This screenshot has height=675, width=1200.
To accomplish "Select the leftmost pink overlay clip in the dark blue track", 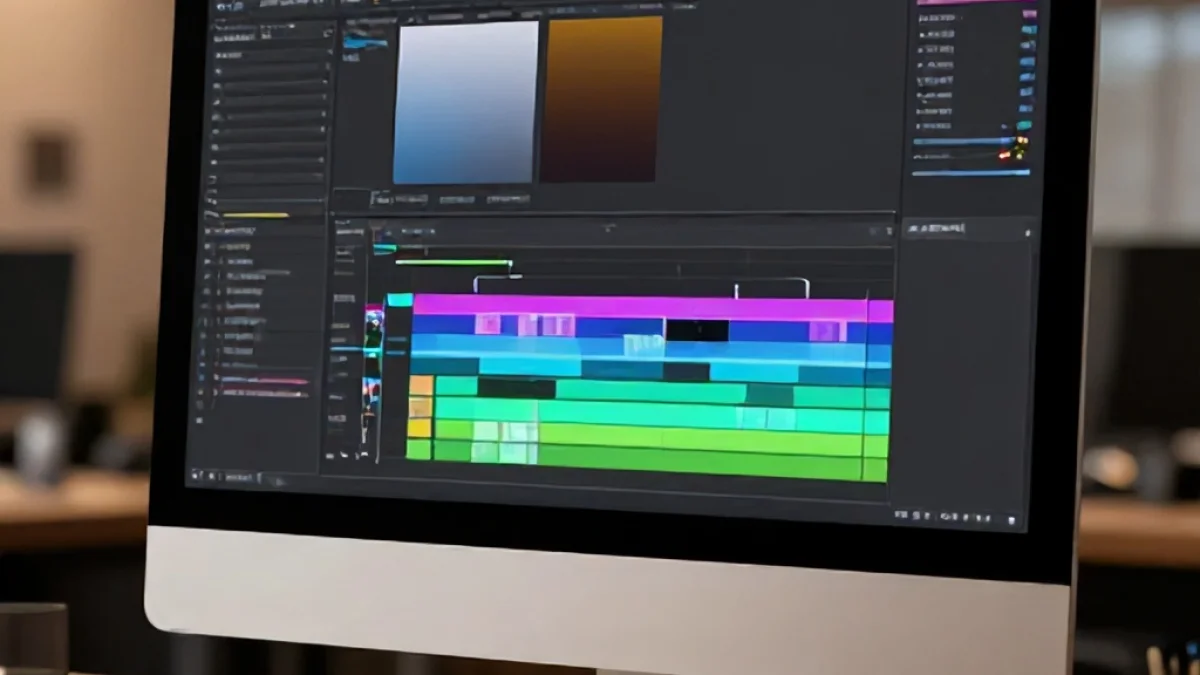I will (488, 324).
